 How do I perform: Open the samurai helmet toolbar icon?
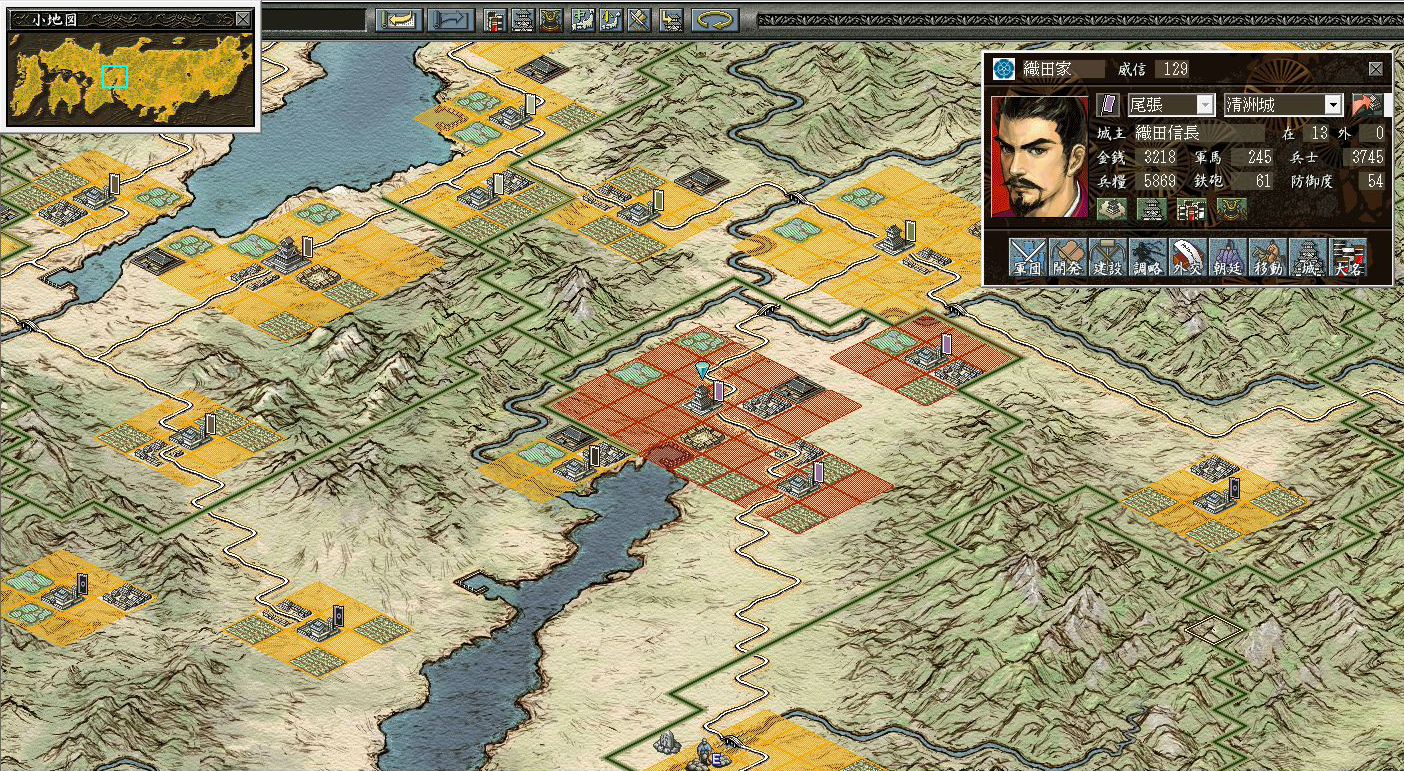click(550, 19)
